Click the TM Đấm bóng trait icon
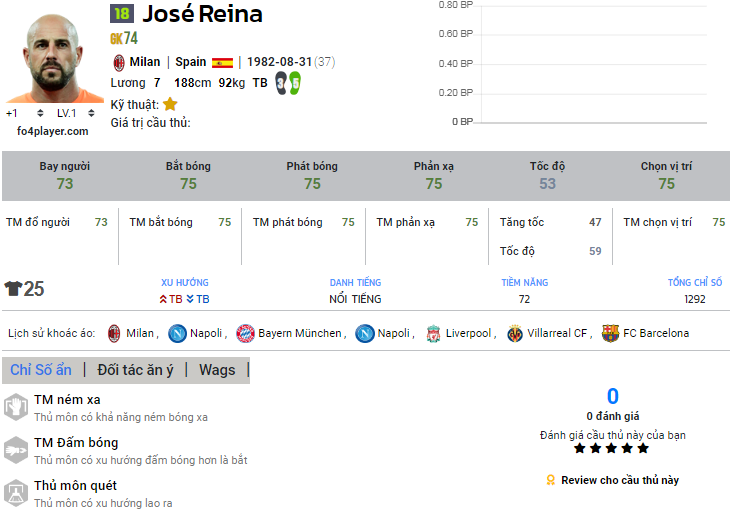 pyautogui.click(x=16, y=450)
